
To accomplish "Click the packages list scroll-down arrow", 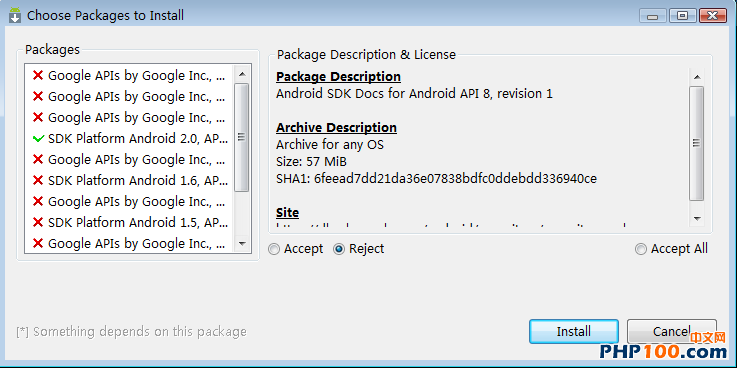I will pos(242,243).
